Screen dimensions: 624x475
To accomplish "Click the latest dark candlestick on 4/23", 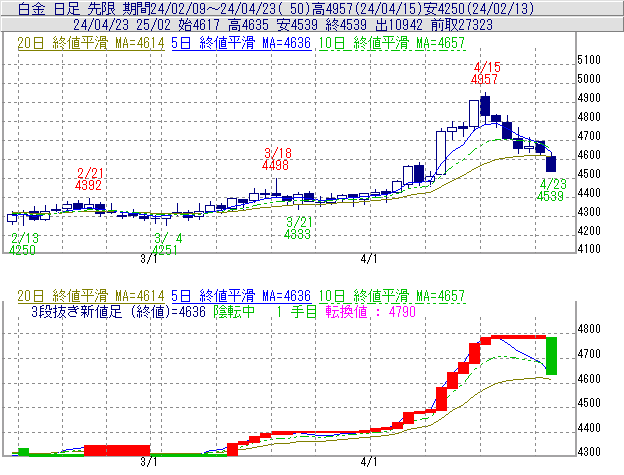I will coord(551,164).
